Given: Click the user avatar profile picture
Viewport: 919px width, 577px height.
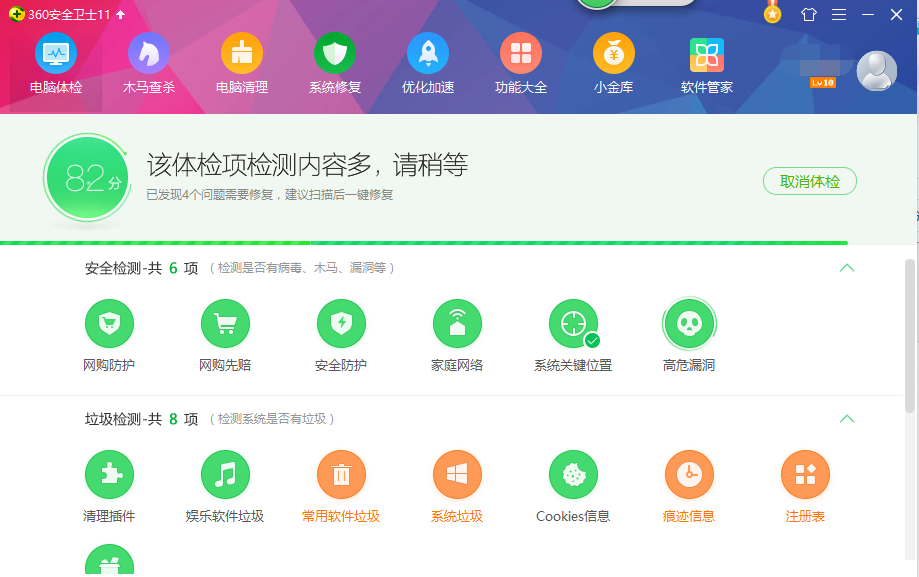Looking at the screenshot, I should [877, 71].
